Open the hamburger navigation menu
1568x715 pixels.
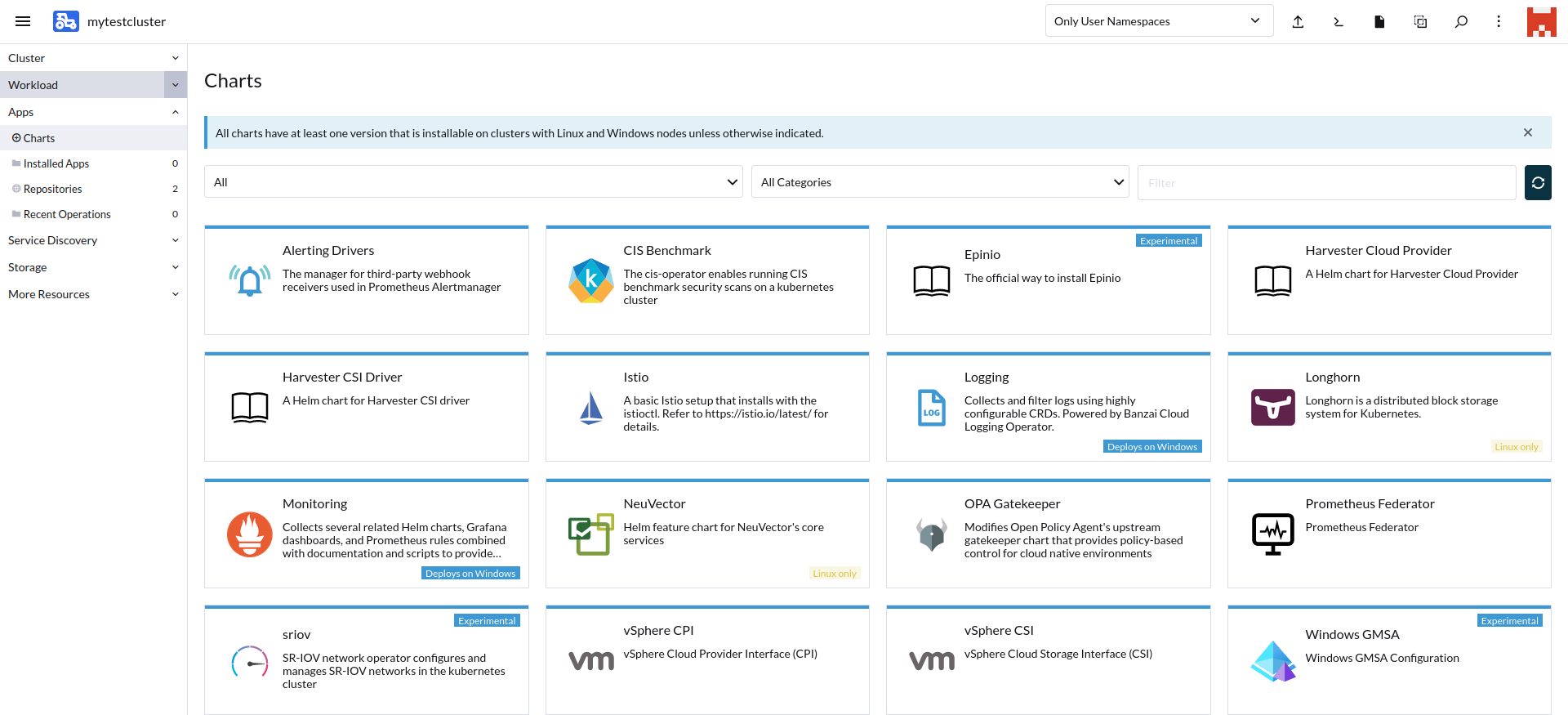click(23, 21)
